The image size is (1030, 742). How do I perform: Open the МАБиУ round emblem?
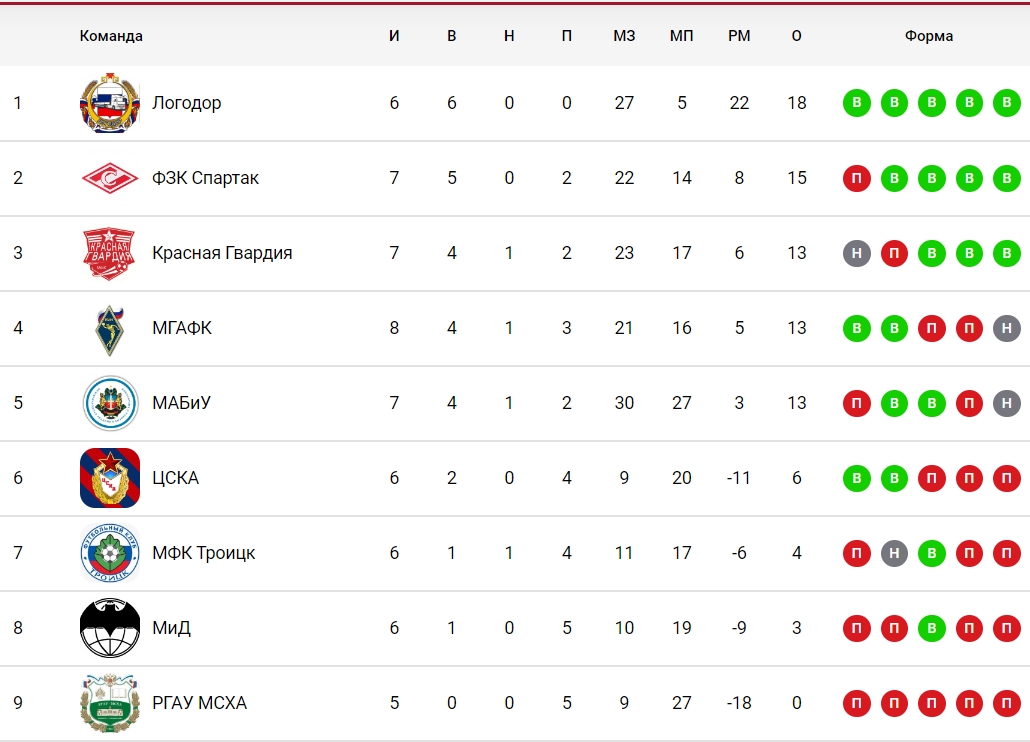coord(110,403)
